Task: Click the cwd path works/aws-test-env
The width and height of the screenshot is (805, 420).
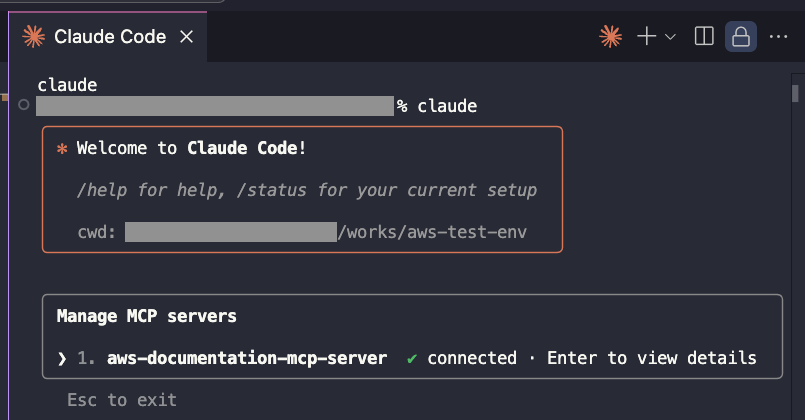Action: tap(432, 232)
